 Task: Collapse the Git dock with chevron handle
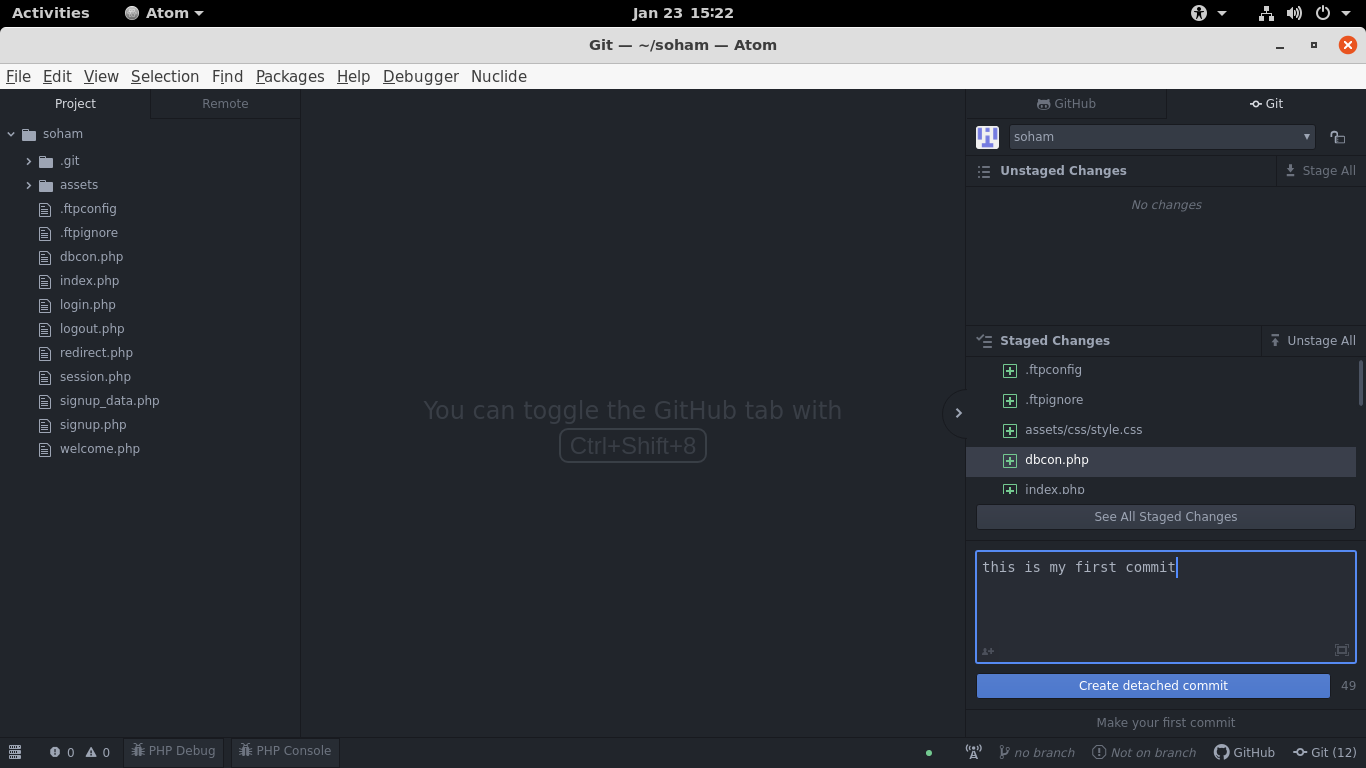(x=957, y=413)
